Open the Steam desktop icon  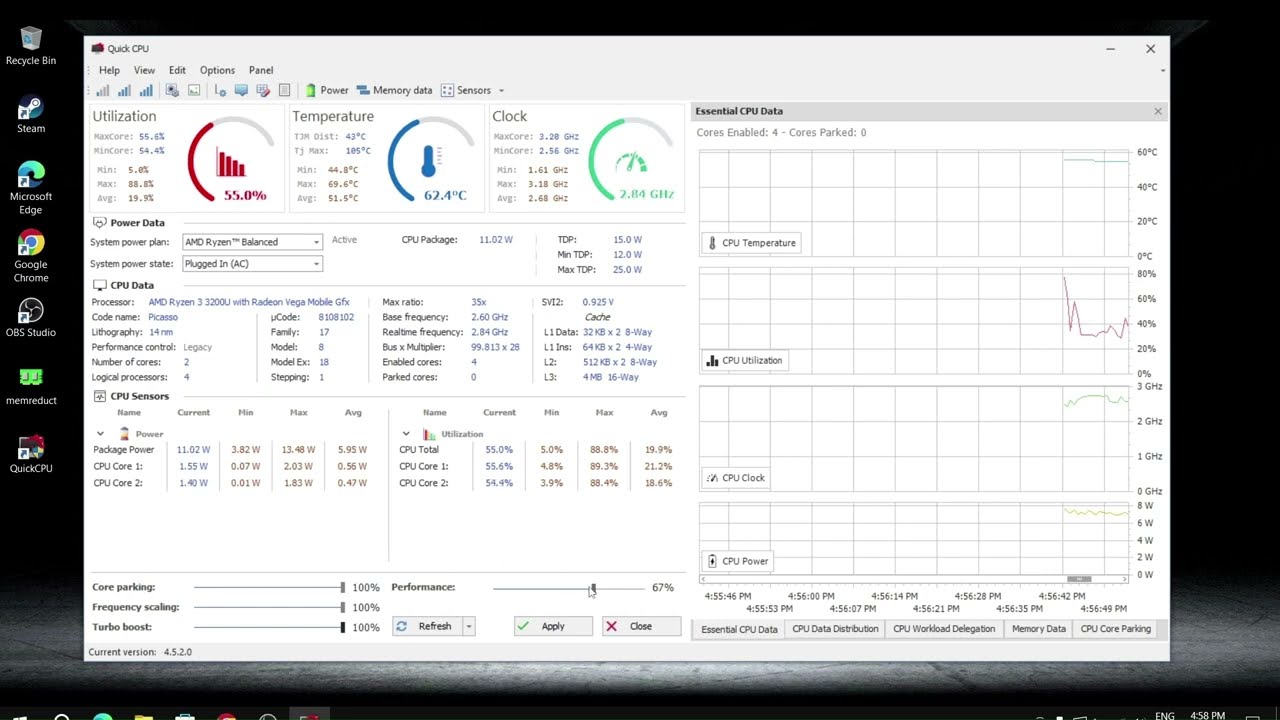tap(31, 114)
